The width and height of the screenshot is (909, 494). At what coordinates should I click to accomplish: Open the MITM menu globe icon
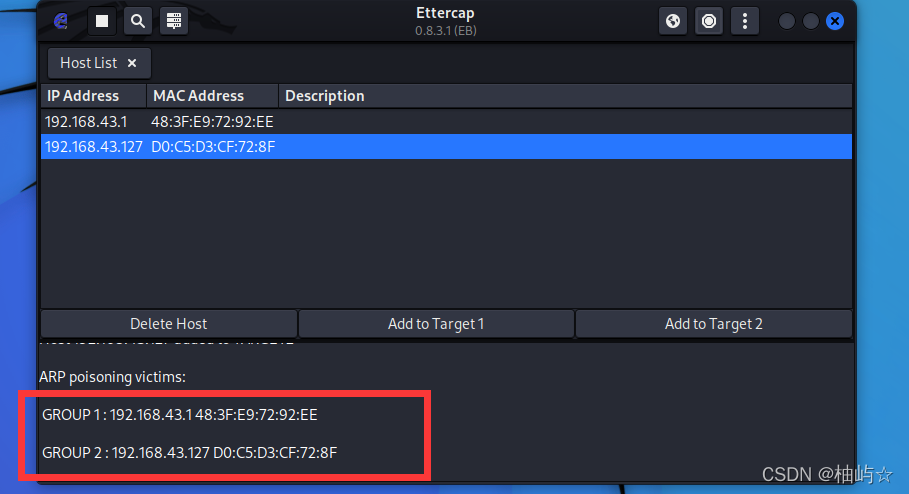point(673,21)
